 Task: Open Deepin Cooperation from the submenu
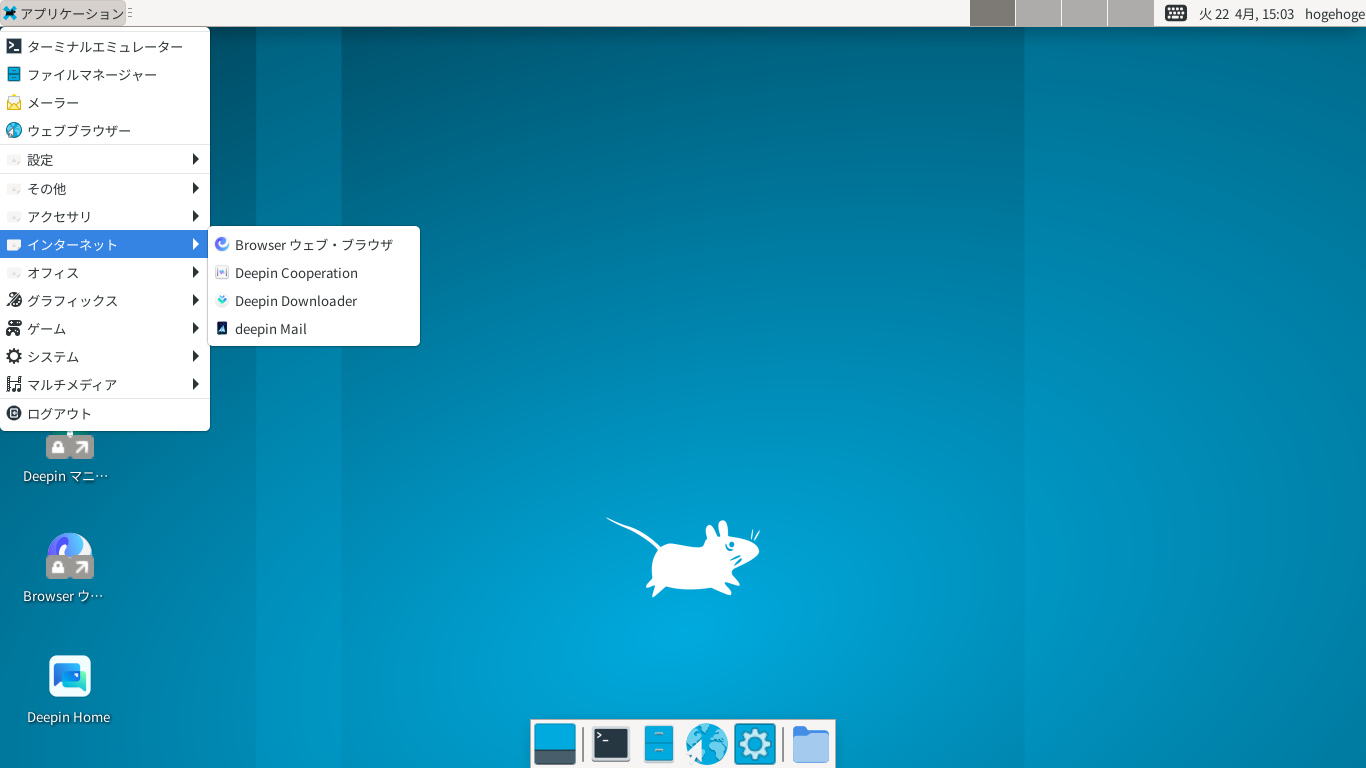click(314, 272)
